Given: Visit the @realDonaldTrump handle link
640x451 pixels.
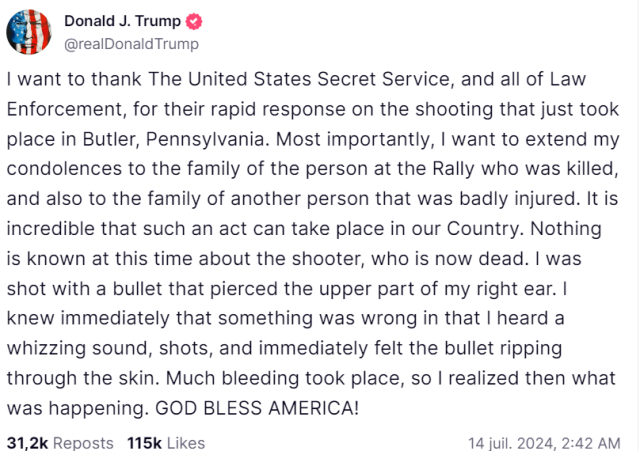Looking at the screenshot, I should [x=131, y=44].
